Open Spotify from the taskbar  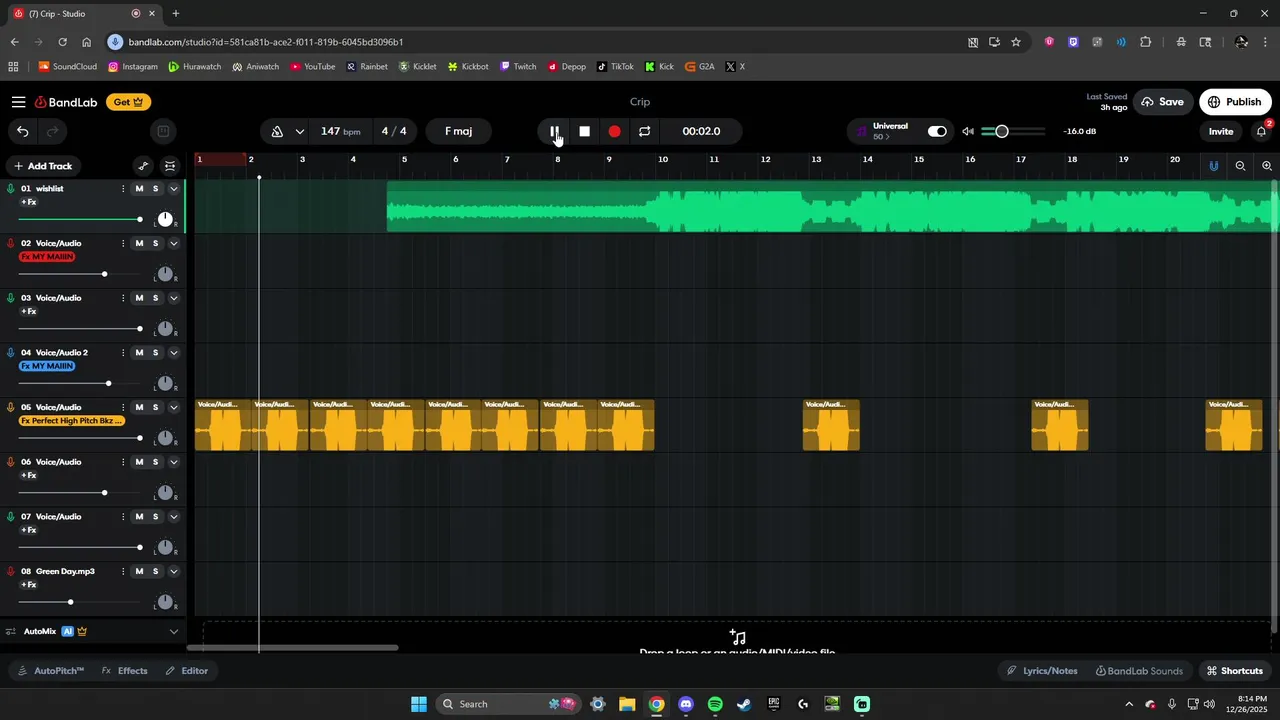click(x=715, y=704)
